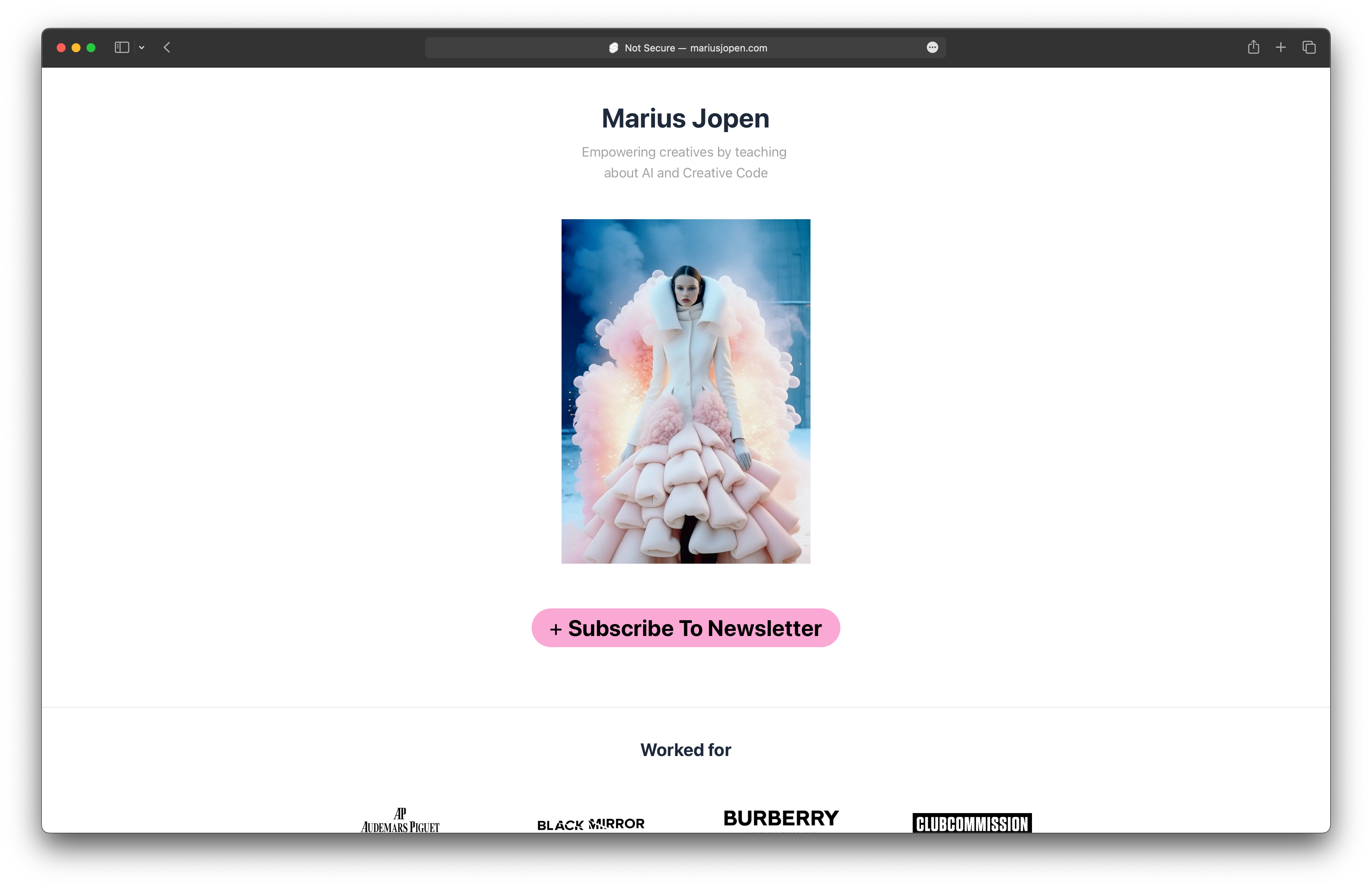Viewport: 1372px width, 888px height.
Task: Click the green fullscreen window button
Action: pyautogui.click(x=91, y=48)
